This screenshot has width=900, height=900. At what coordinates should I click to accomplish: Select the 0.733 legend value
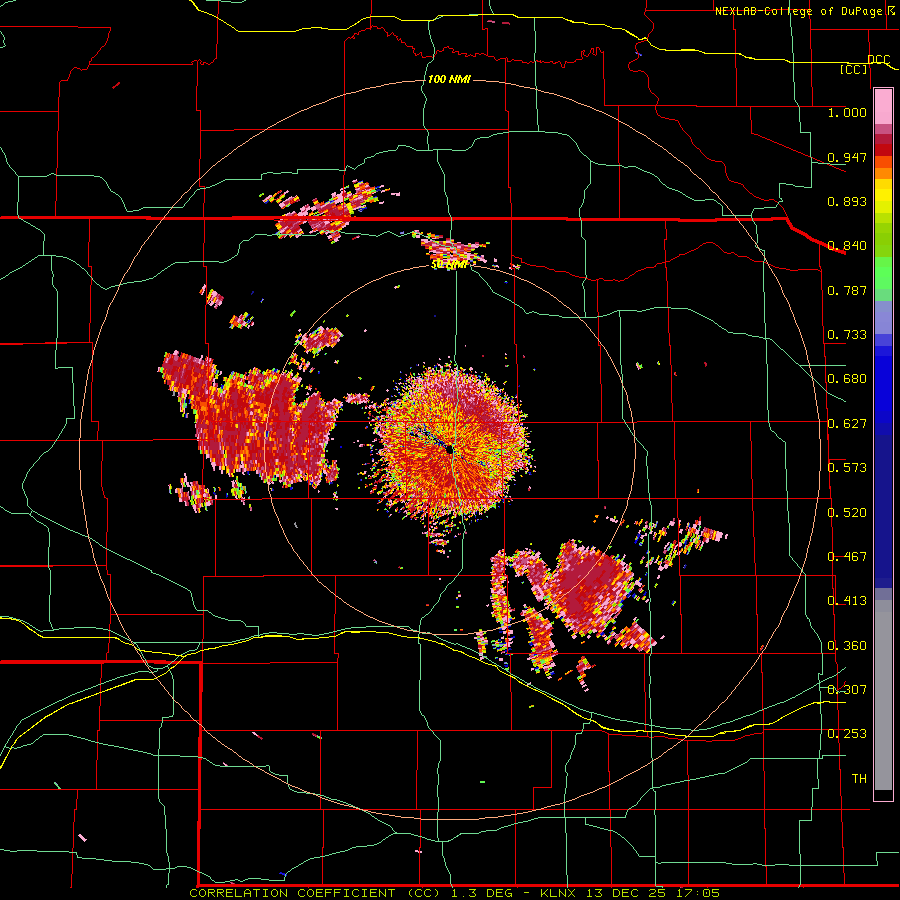click(847, 335)
